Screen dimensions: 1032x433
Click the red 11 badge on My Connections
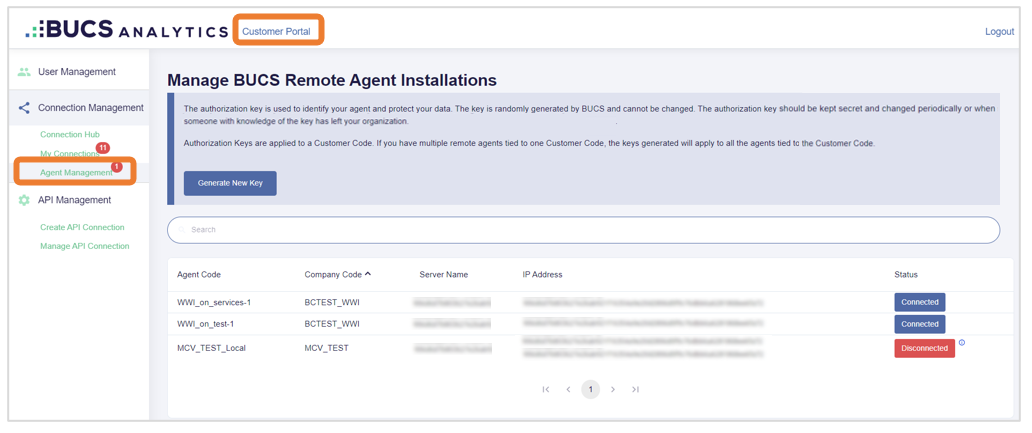(102, 147)
